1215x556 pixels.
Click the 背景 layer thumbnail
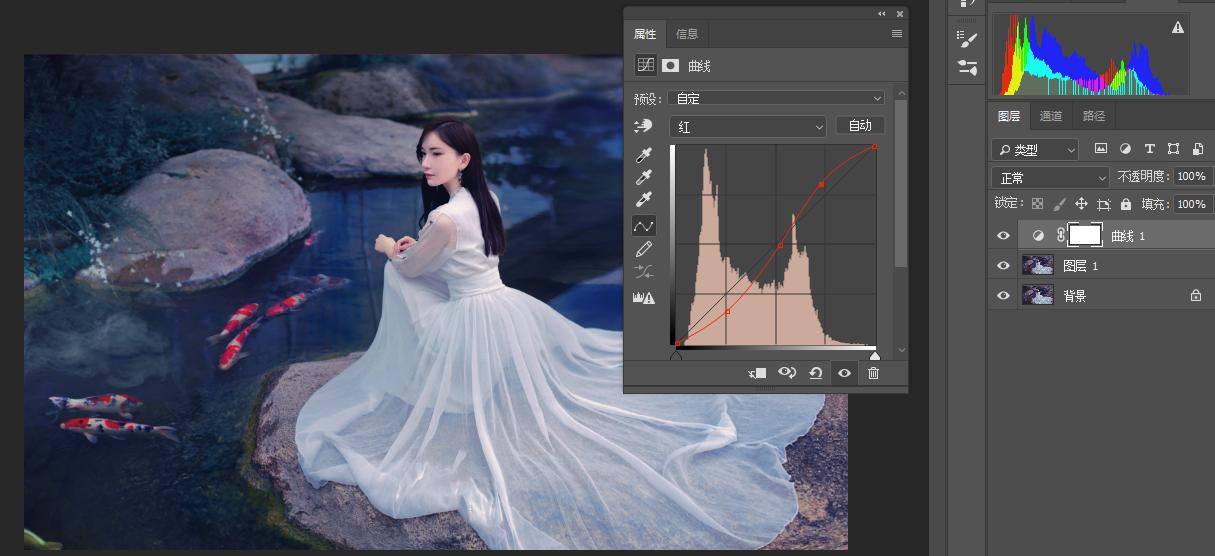pyautogui.click(x=1037, y=296)
